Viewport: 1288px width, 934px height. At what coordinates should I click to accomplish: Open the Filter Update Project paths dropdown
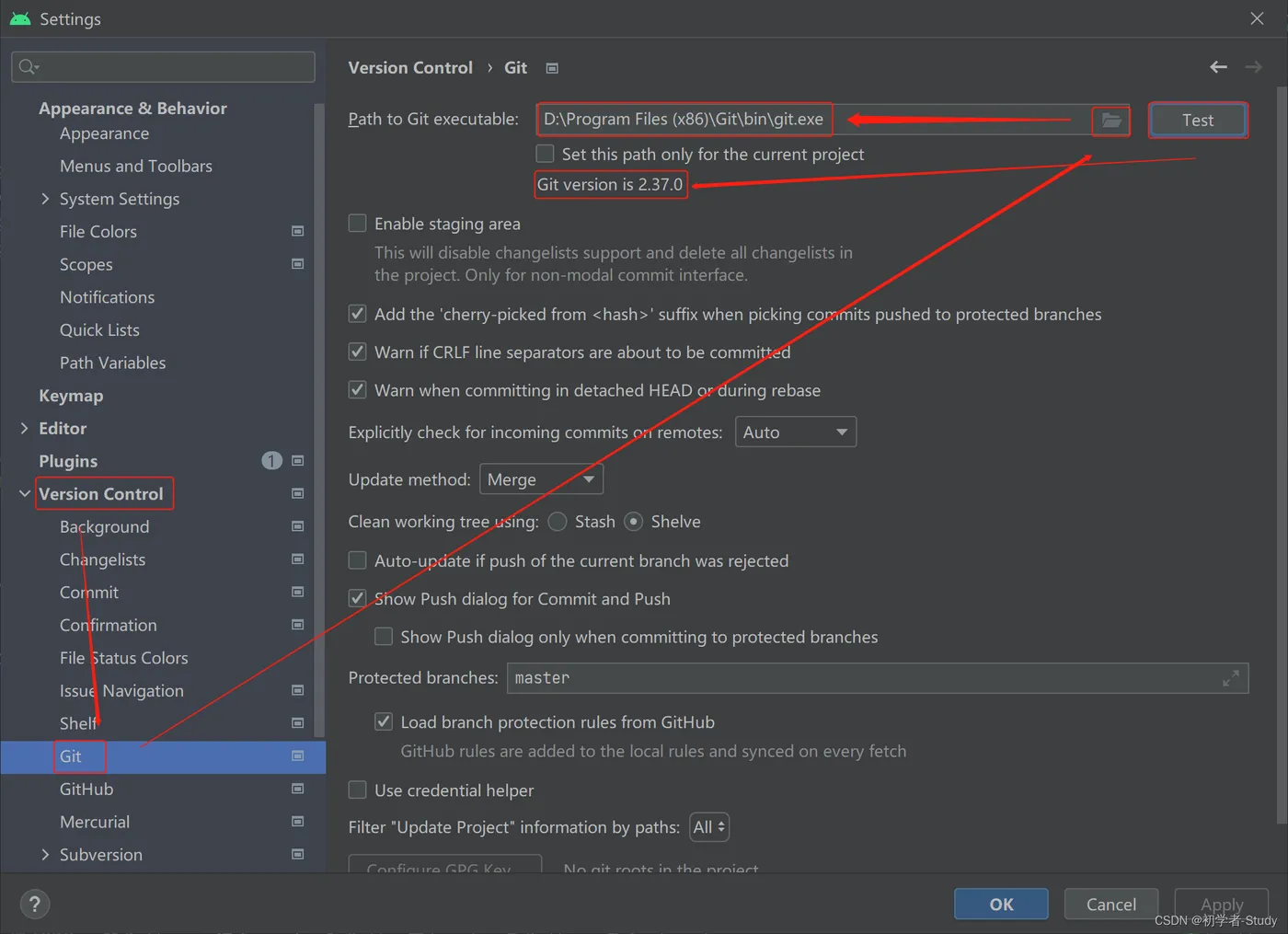coord(709,827)
